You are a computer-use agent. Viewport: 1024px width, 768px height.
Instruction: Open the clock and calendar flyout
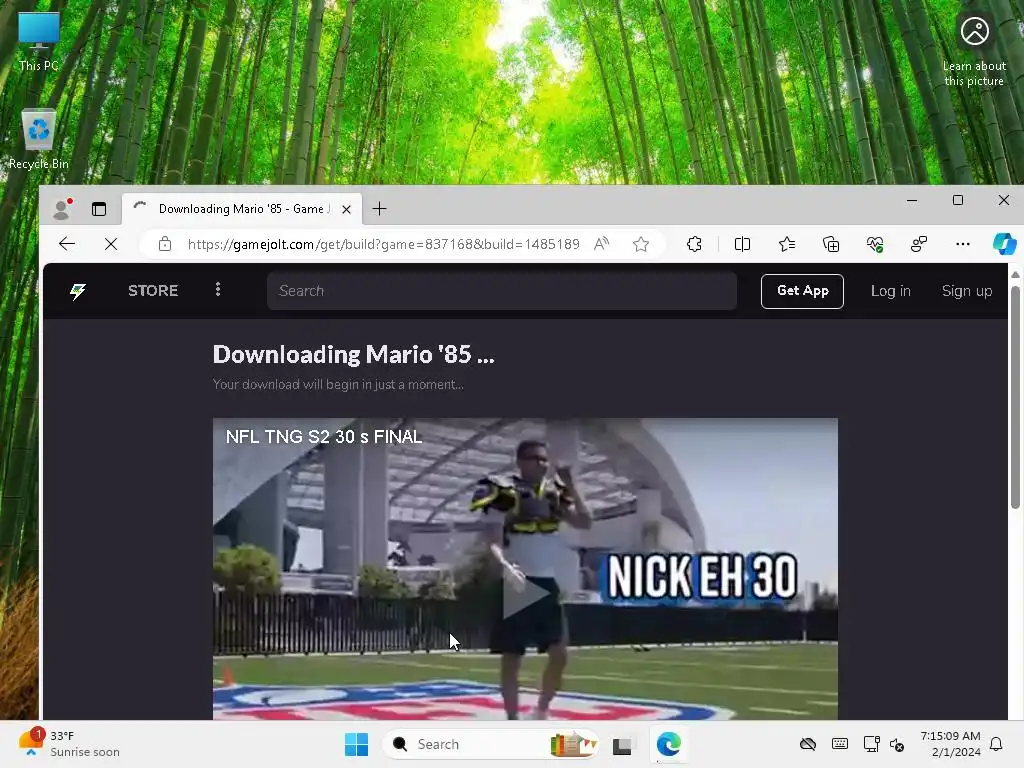coord(950,744)
